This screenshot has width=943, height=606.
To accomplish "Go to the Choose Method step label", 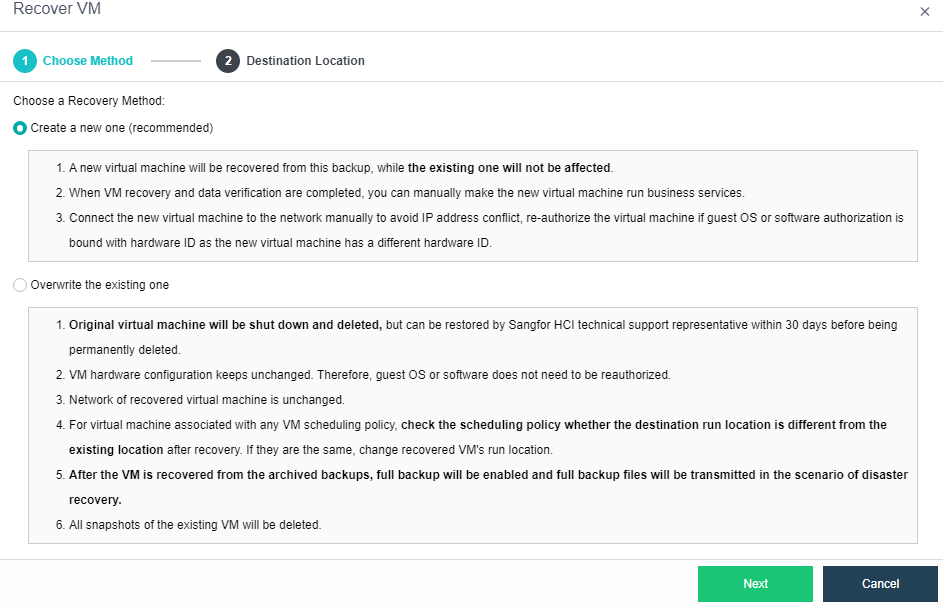I will pos(88,61).
